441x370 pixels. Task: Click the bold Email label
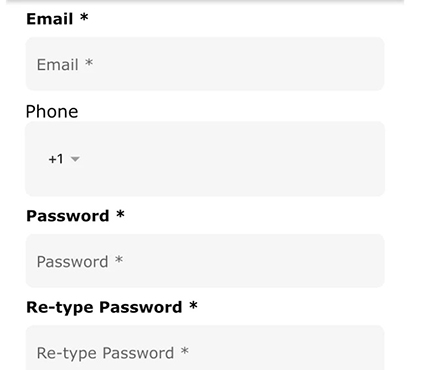pyautogui.click(x=50, y=19)
